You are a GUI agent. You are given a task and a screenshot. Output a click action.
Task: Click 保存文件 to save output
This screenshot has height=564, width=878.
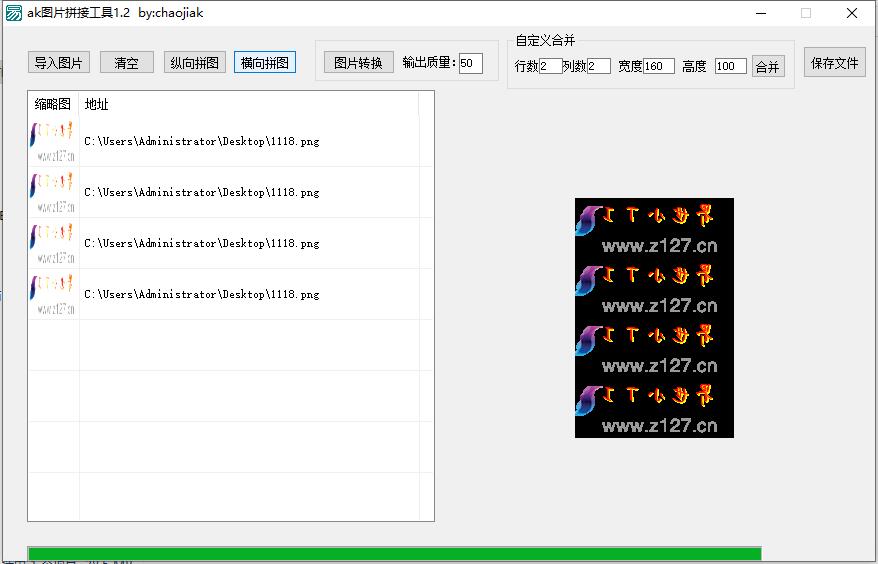[x=835, y=62]
